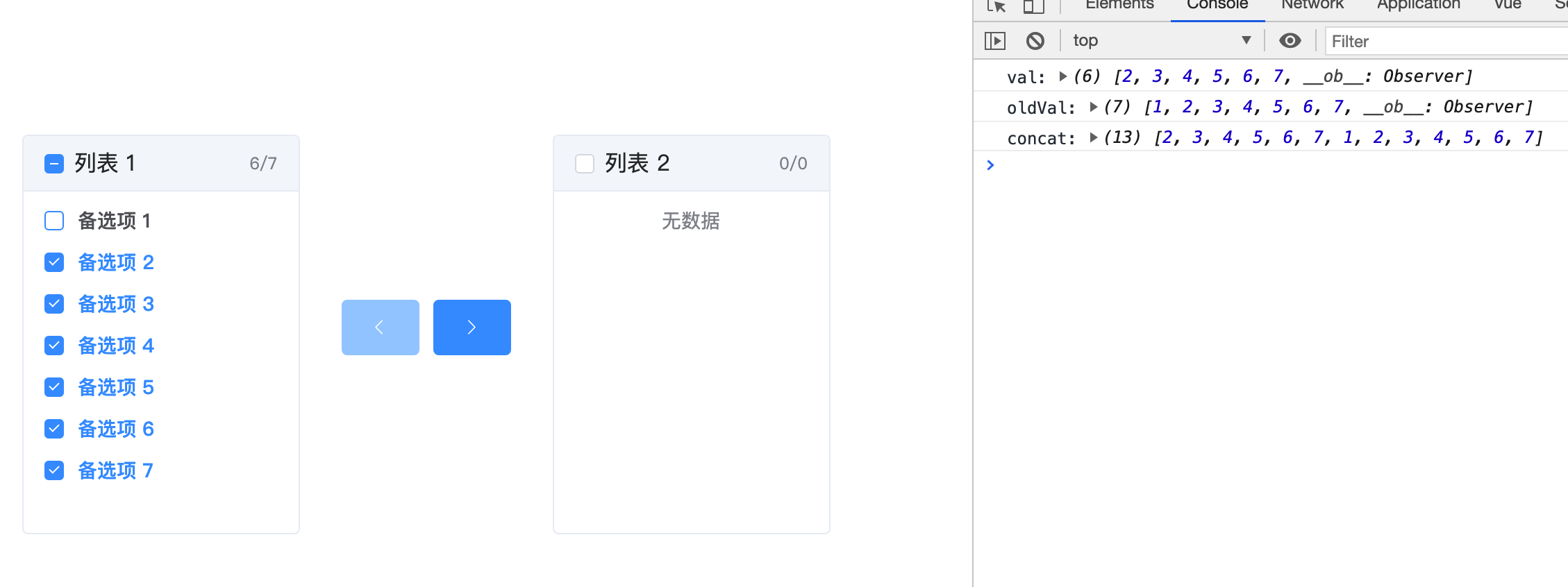Click the 无数据 empty text
The width and height of the screenshot is (1568, 587).
click(691, 221)
